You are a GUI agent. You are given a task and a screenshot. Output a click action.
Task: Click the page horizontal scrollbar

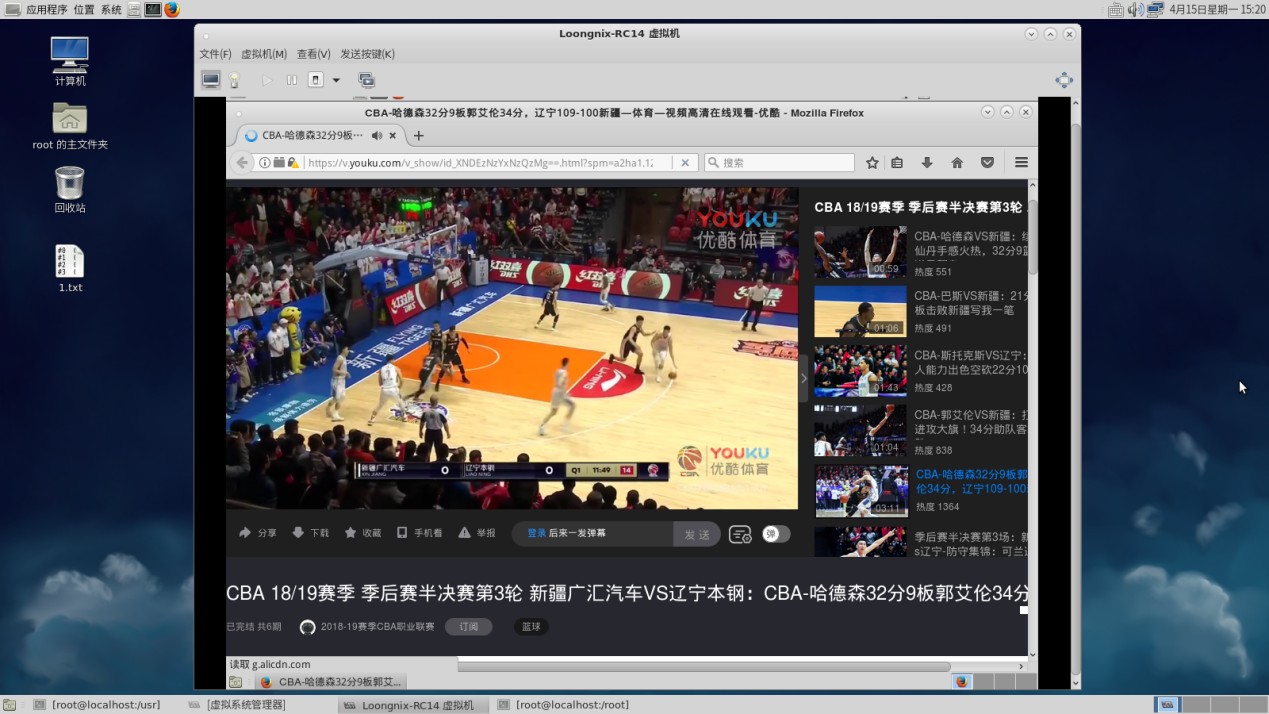tap(704, 665)
